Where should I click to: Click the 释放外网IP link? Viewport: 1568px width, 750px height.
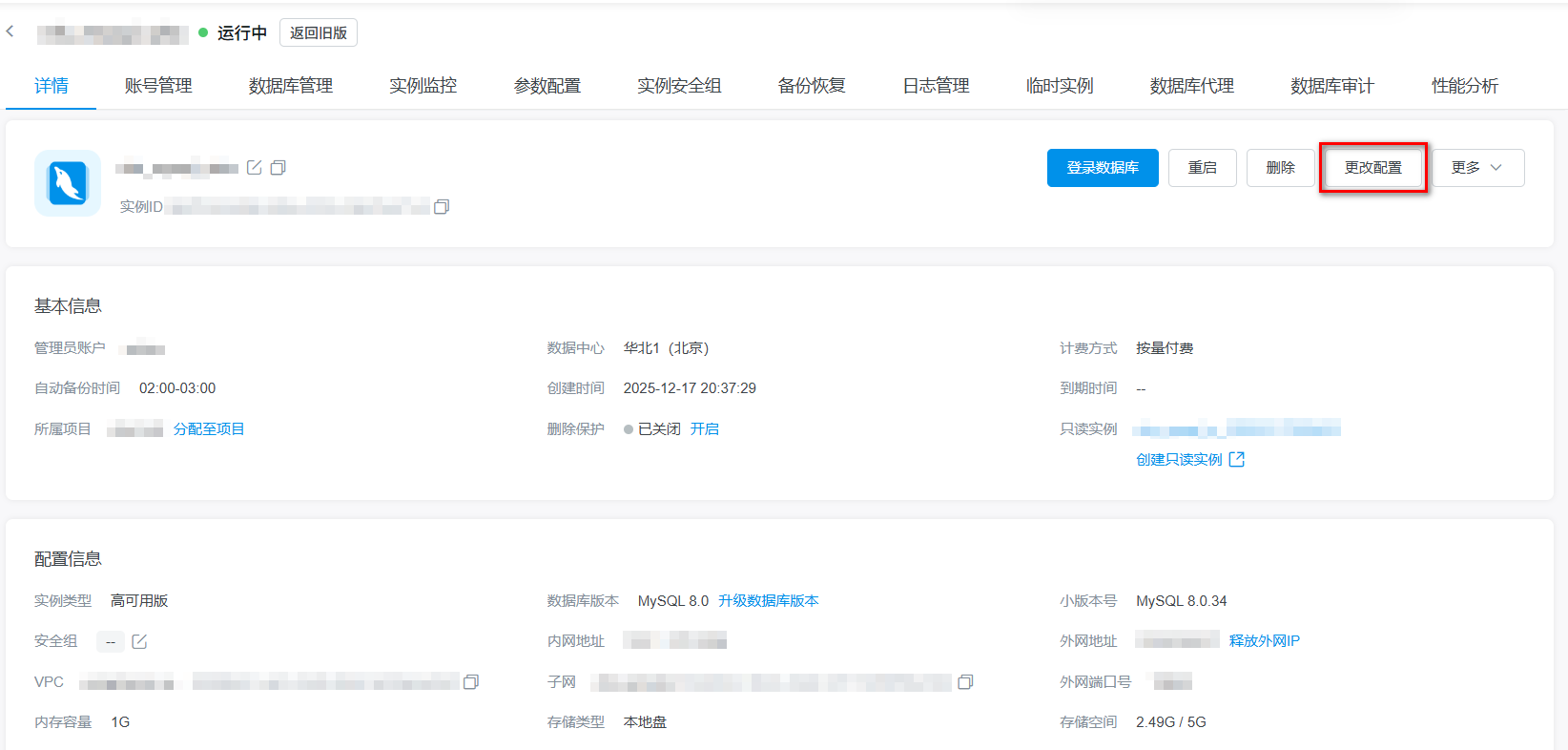[1264, 641]
